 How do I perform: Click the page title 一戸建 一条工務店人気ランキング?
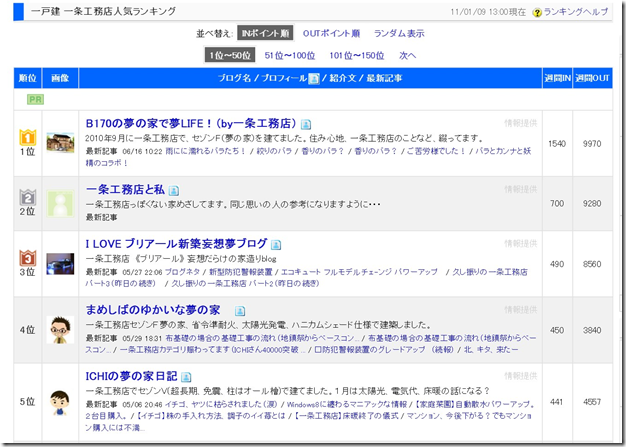[103, 12]
